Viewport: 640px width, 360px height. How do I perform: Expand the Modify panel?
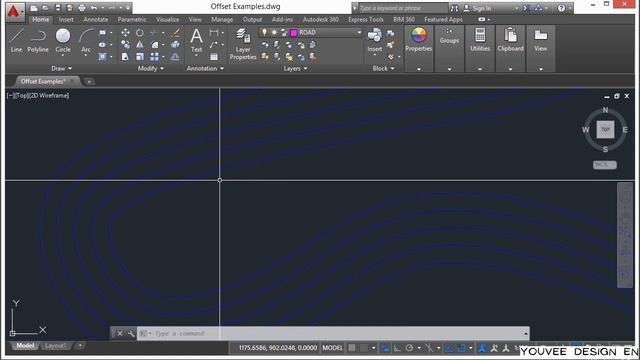pos(151,69)
